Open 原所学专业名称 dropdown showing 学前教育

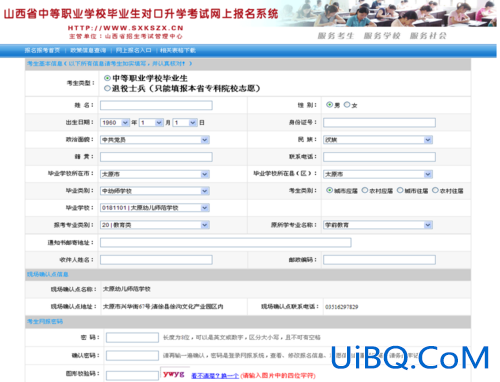pyautogui.click(x=378, y=225)
